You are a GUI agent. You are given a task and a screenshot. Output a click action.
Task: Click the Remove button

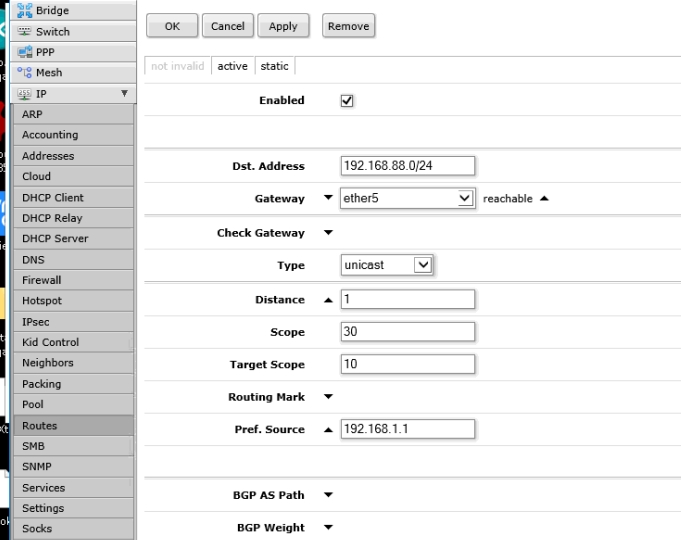point(349,26)
